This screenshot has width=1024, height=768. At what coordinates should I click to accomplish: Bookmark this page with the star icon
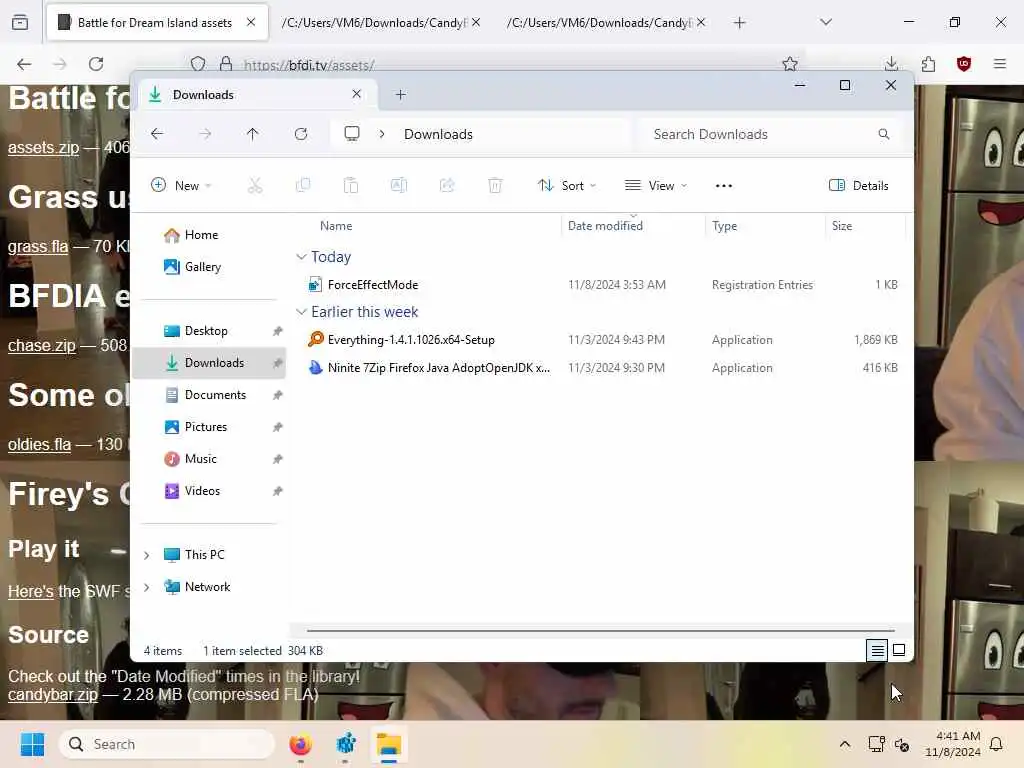coord(790,64)
